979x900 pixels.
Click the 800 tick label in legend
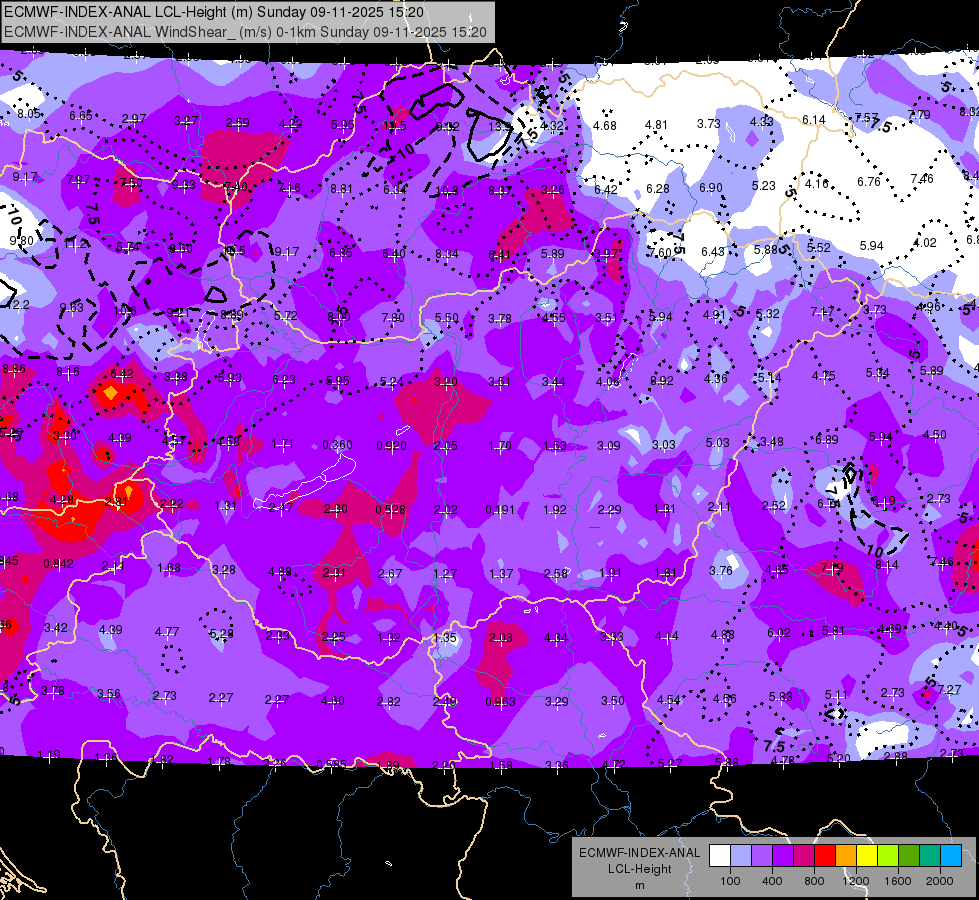point(814,881)
